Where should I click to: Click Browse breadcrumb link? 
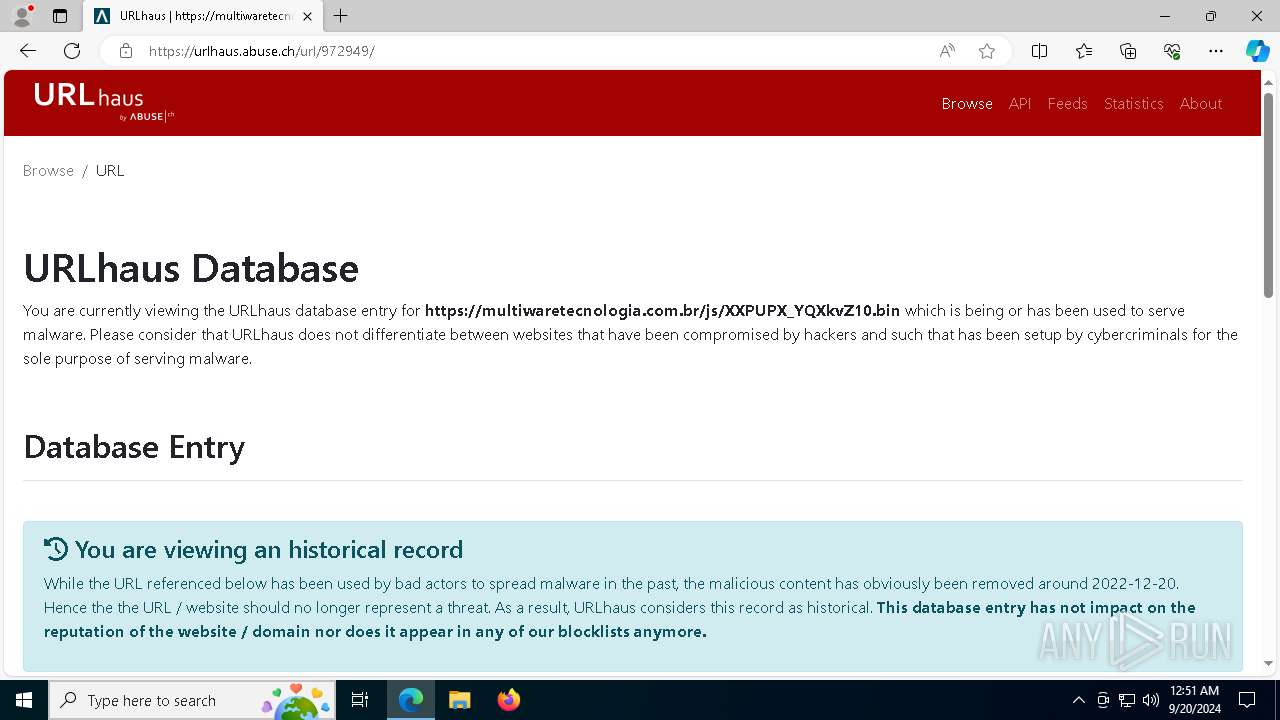coord(48,170)
